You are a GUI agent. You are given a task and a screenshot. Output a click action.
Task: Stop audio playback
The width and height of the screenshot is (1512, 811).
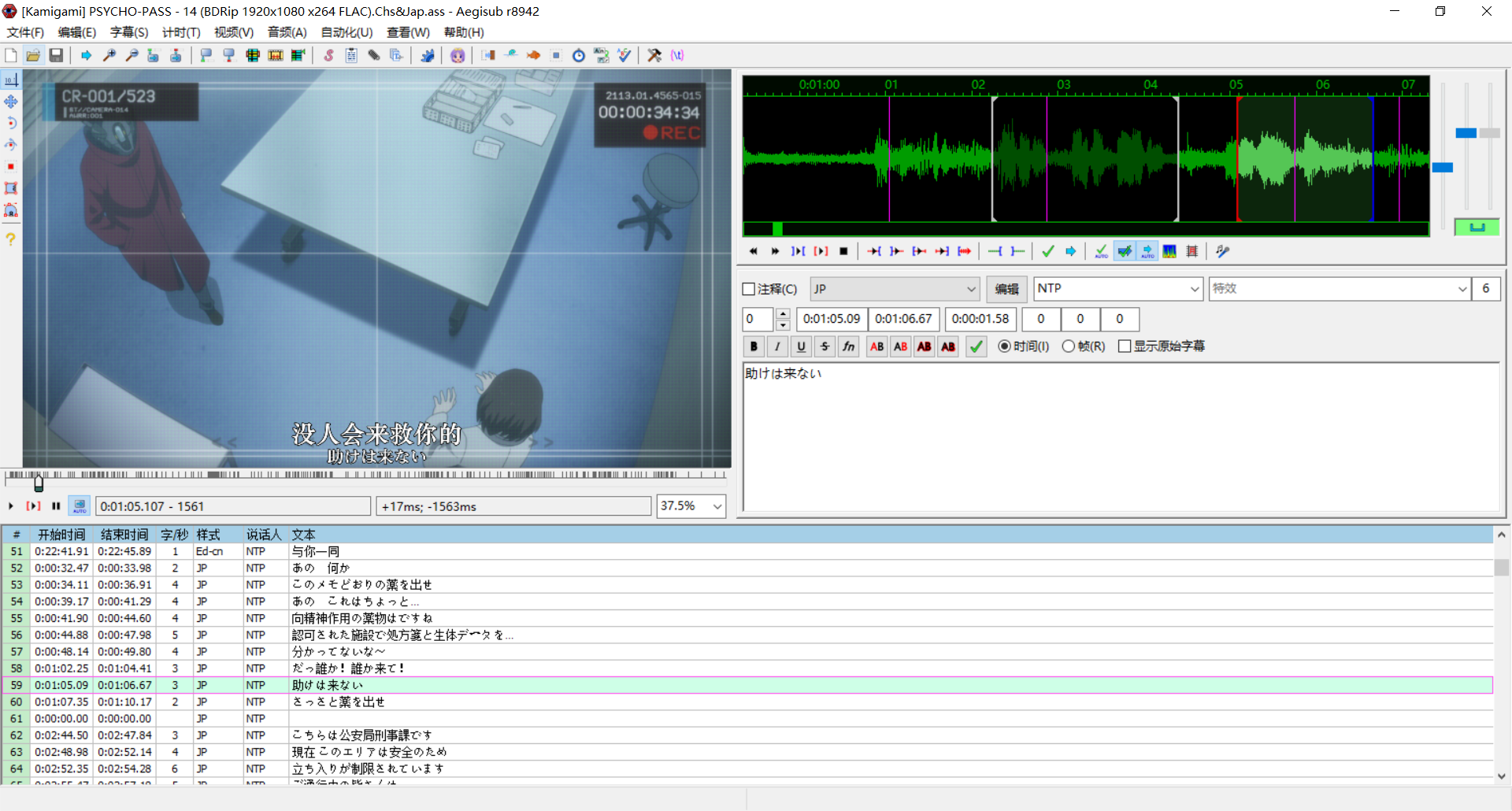pos(843,251)
